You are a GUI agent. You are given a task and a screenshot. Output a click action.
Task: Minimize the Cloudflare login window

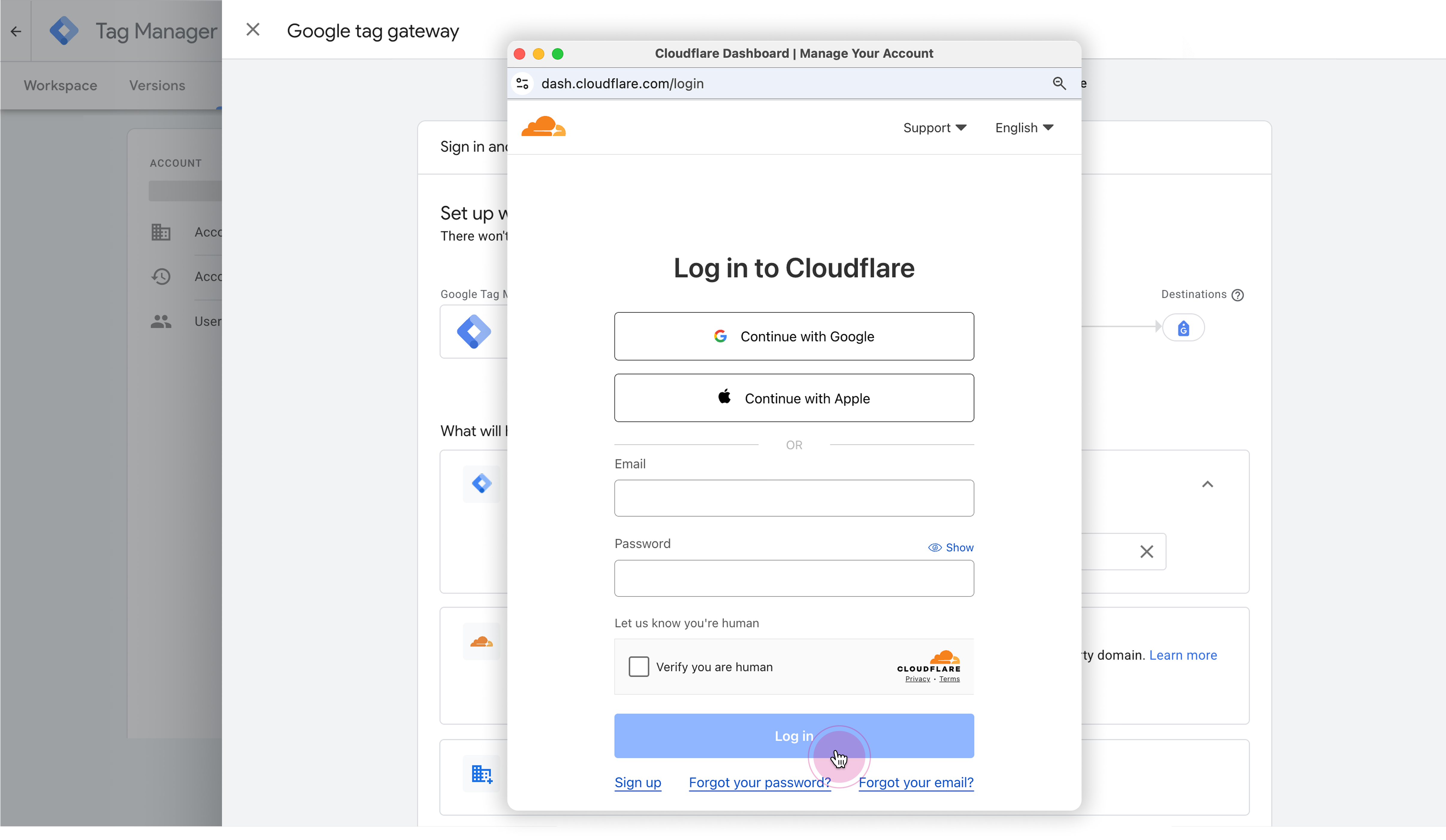click(x=538, y=54)
